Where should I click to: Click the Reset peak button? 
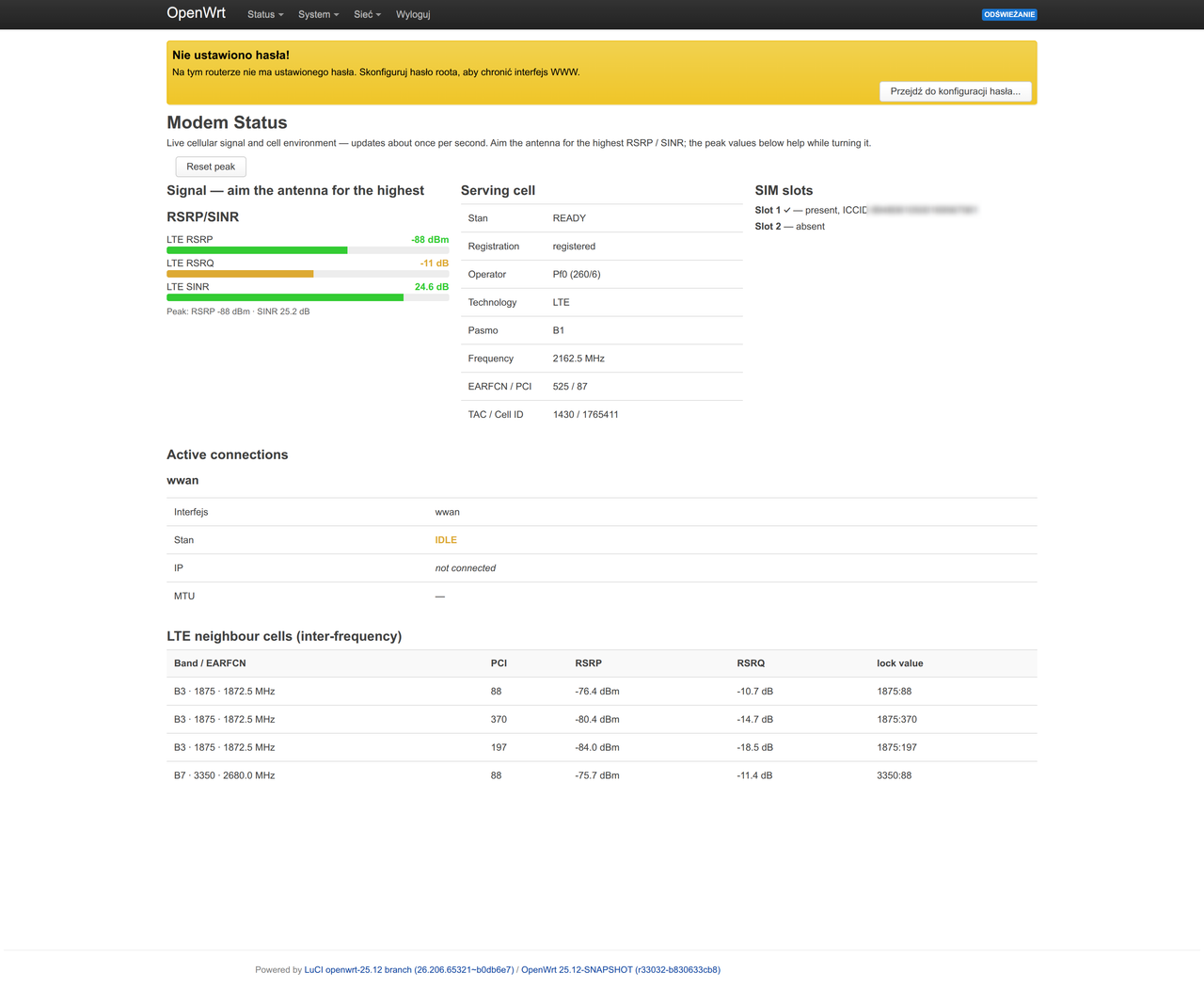coord(211,167)
